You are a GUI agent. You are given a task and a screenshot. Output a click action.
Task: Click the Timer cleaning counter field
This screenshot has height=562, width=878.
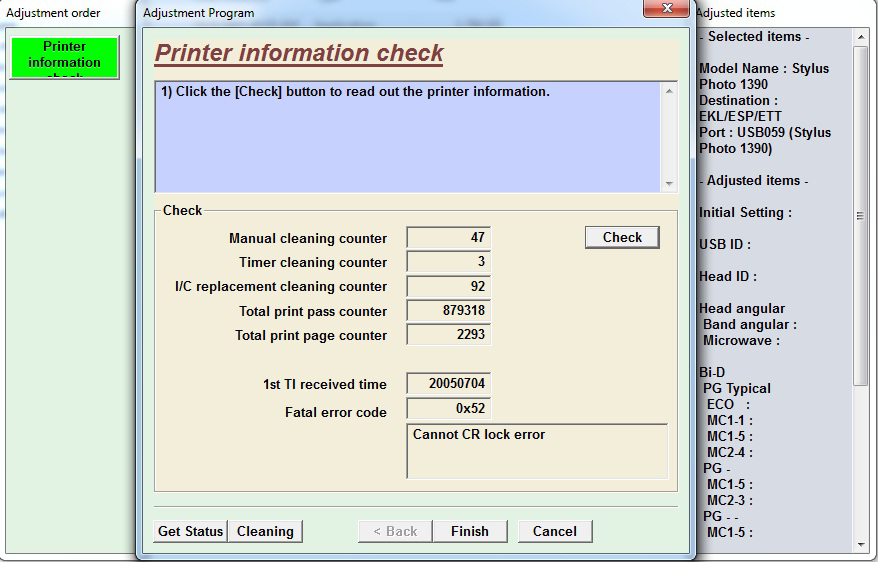[448, 262]
